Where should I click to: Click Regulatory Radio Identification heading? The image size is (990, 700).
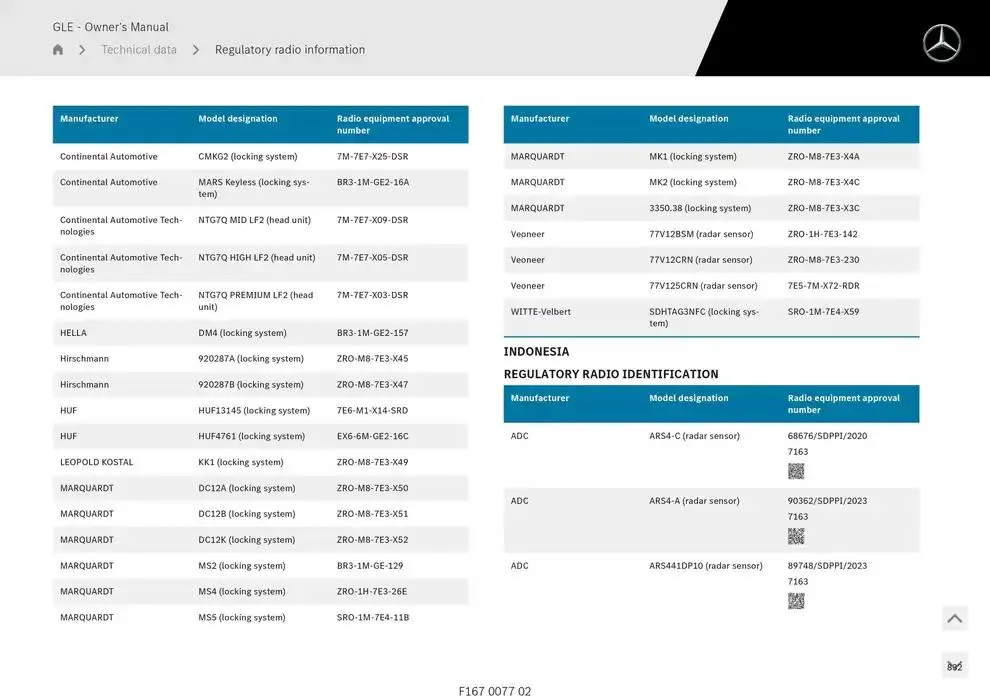point(611,374)
